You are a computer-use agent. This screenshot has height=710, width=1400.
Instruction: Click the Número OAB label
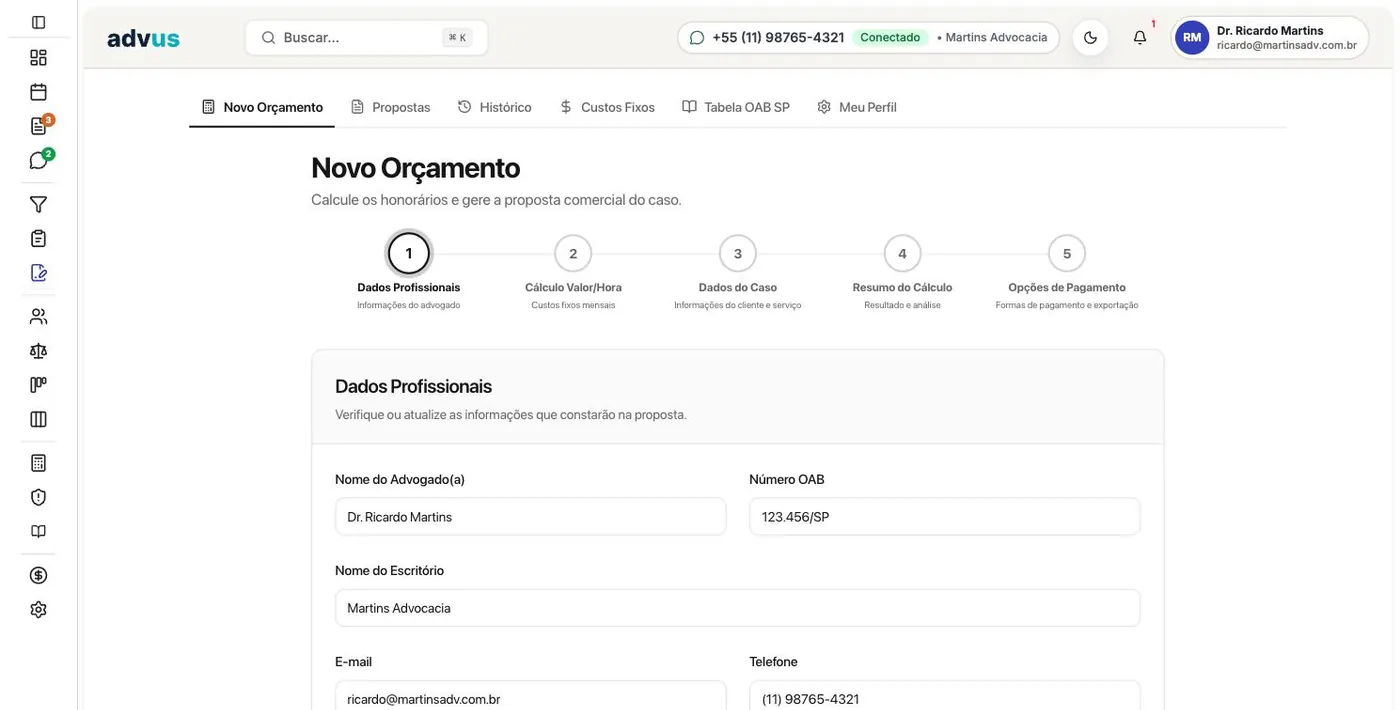(x=787, y=480)
